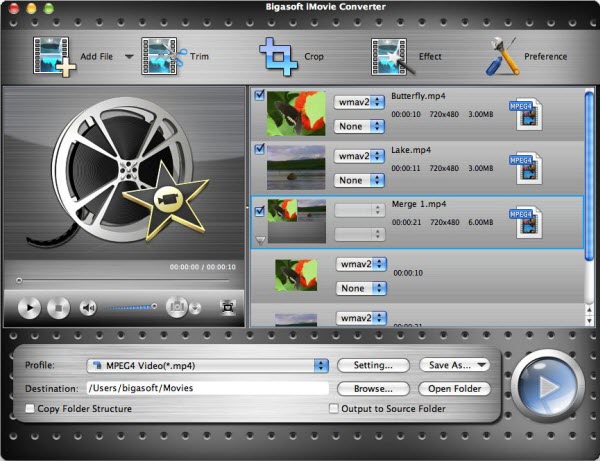Click the Trim toolbar label
600x461 pixels.
point(199,57)
